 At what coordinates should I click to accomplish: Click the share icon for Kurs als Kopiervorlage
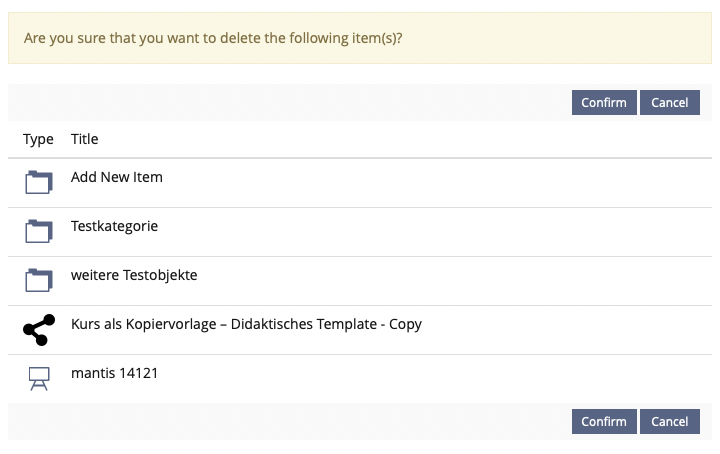tap(38, 329)
